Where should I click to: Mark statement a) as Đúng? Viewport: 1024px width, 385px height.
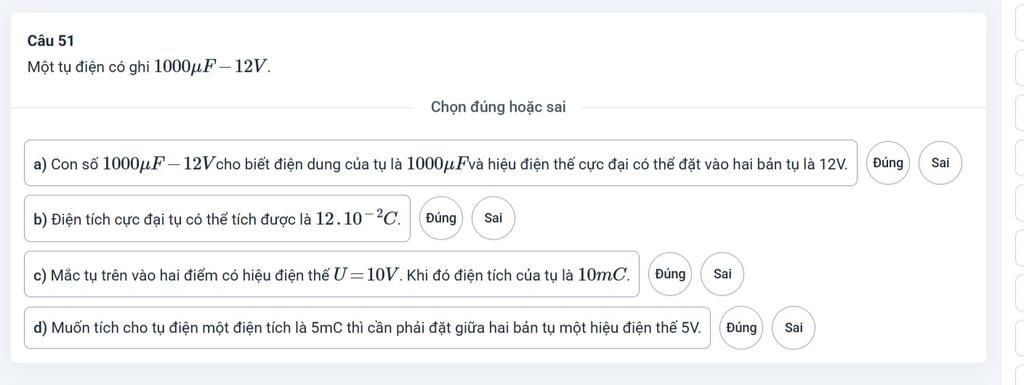point(888,163)
